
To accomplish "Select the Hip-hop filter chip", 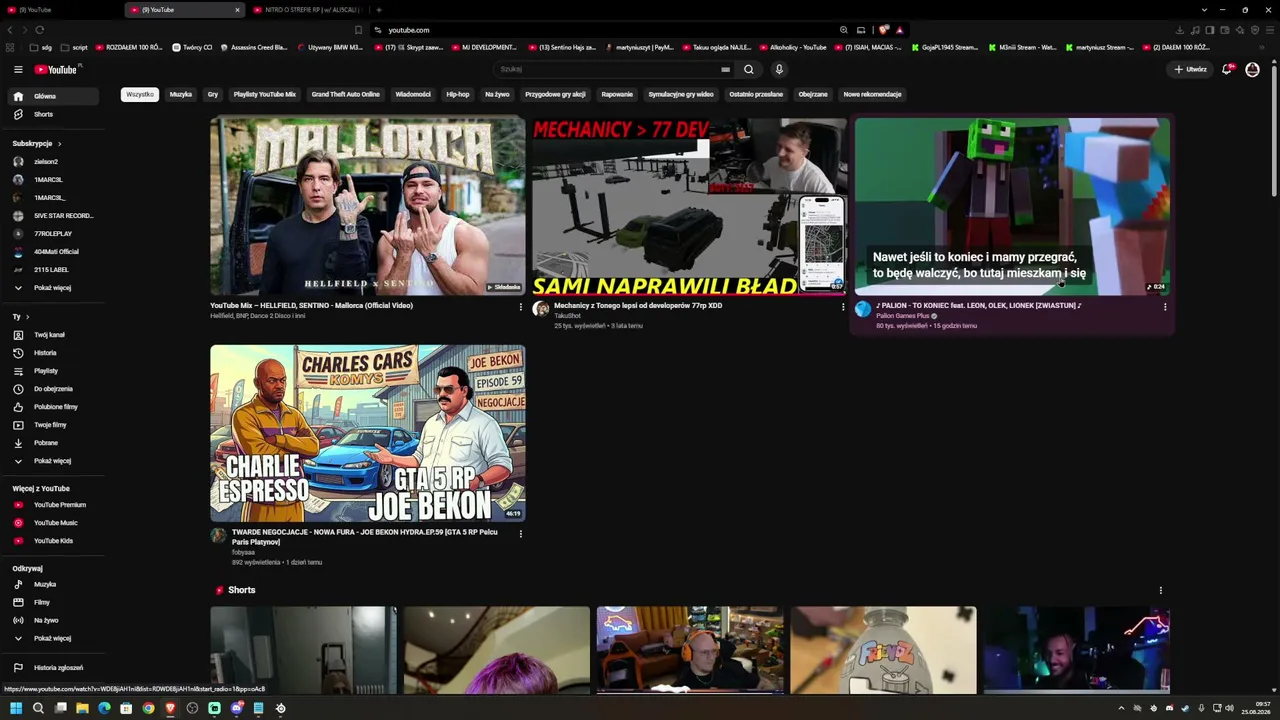I will tap(458, 94).
